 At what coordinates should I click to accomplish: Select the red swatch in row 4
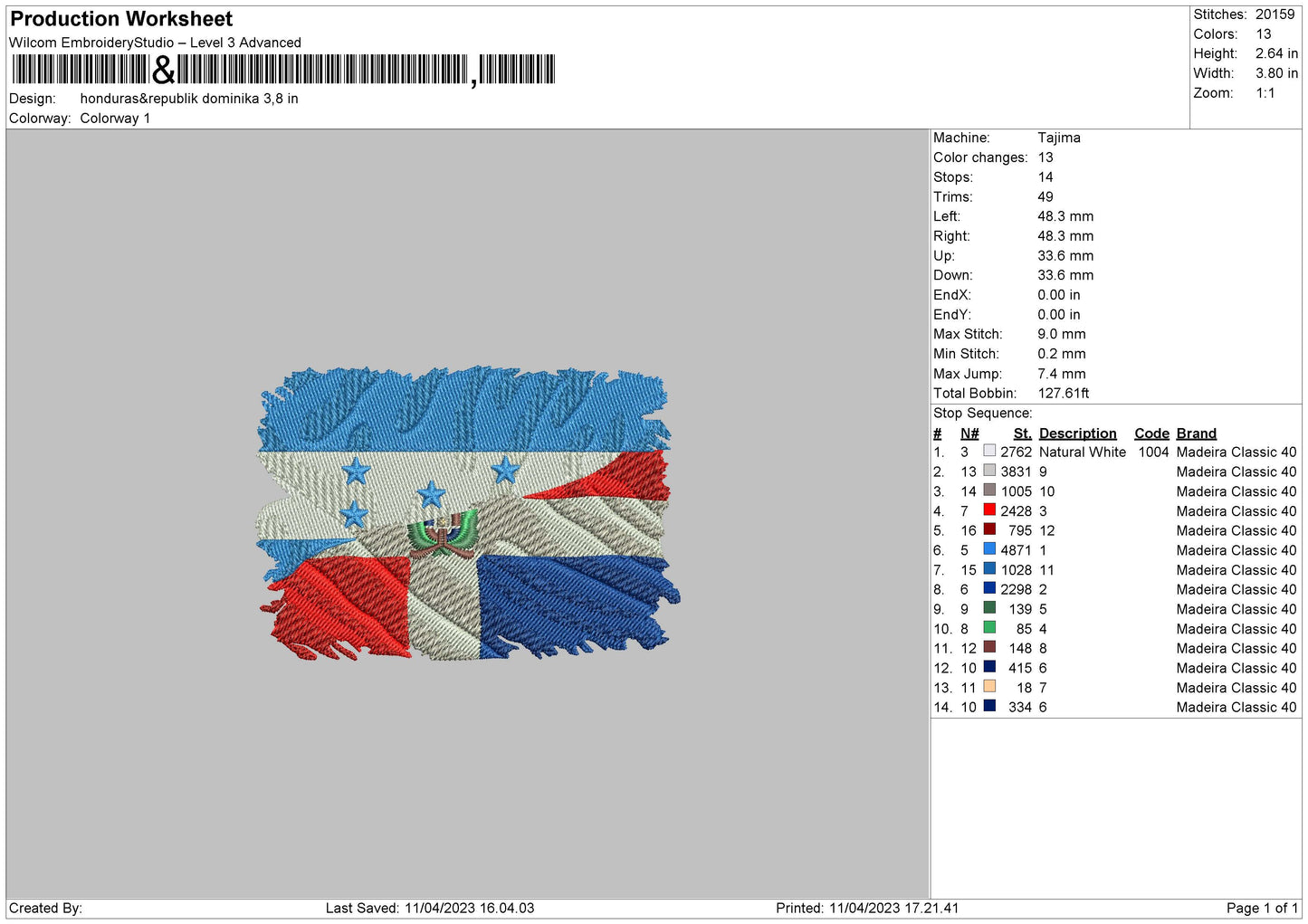989,510
